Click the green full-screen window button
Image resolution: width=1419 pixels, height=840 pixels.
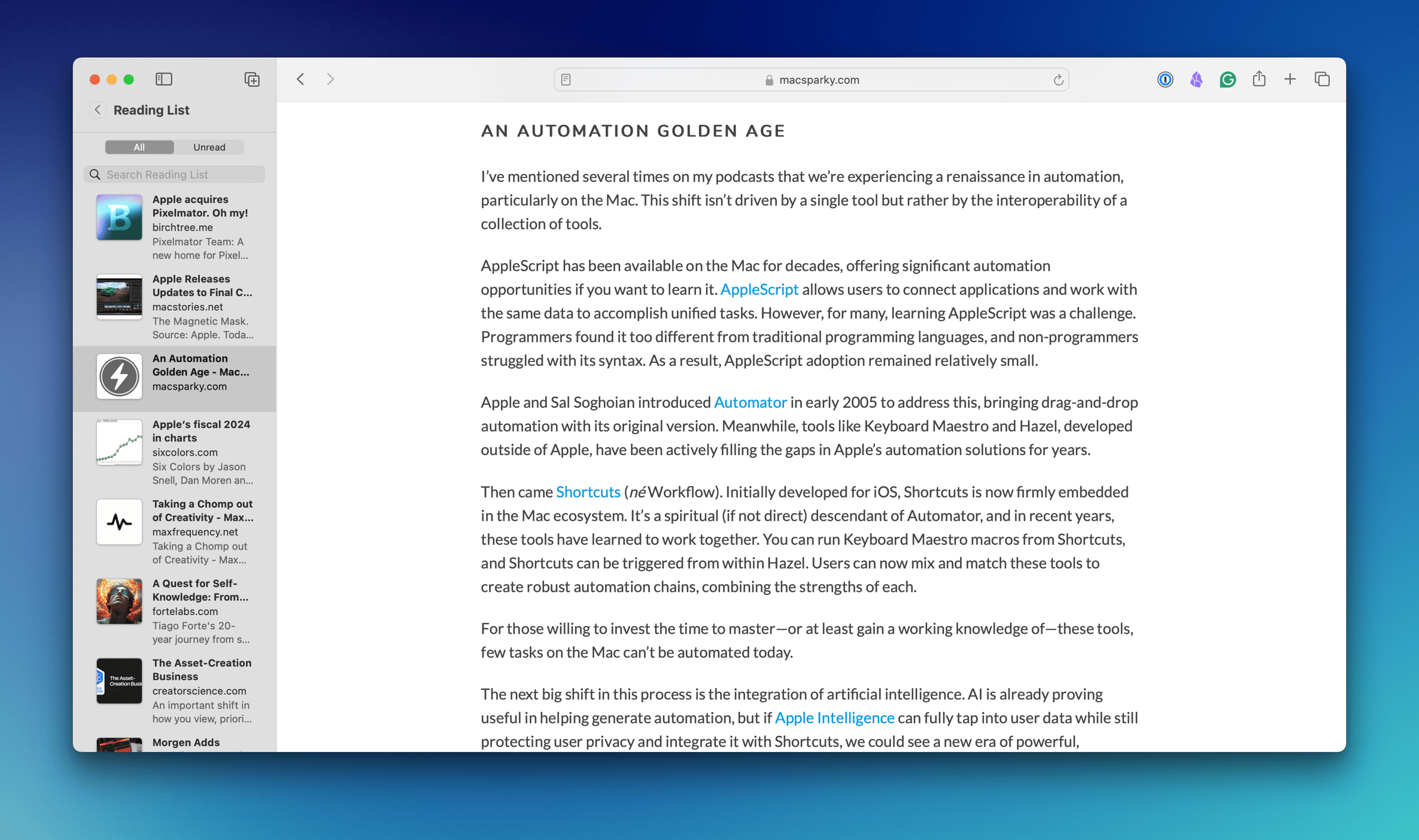coord(129,79)
